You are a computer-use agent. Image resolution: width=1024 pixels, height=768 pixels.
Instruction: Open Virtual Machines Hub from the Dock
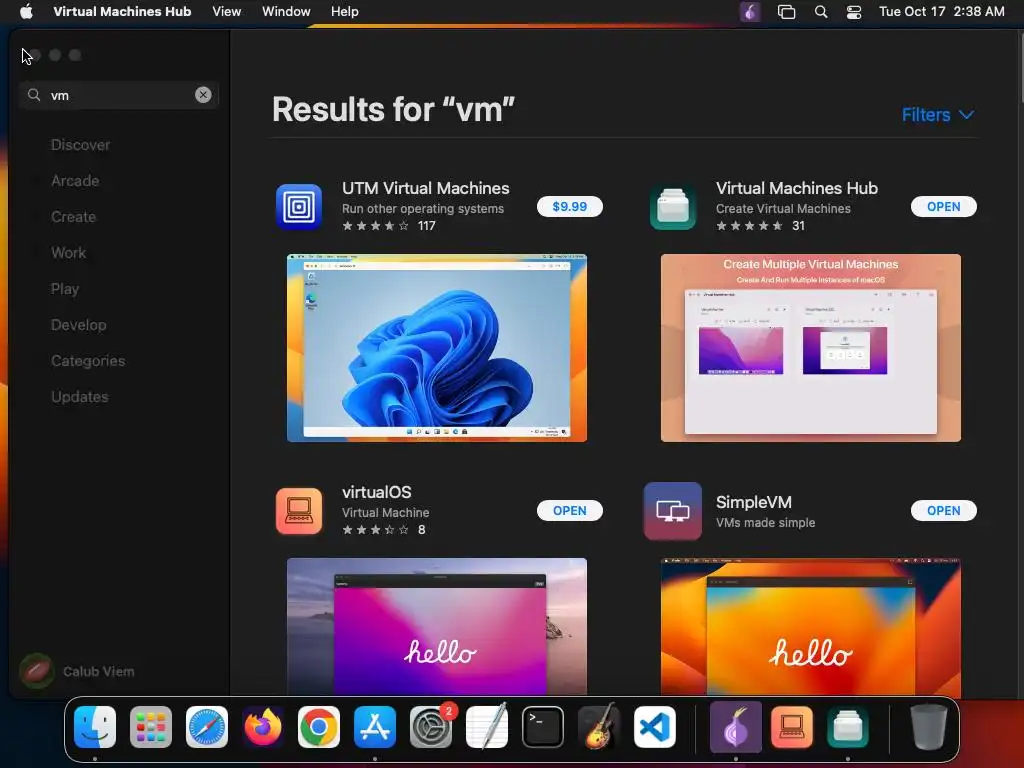[848, 726]
